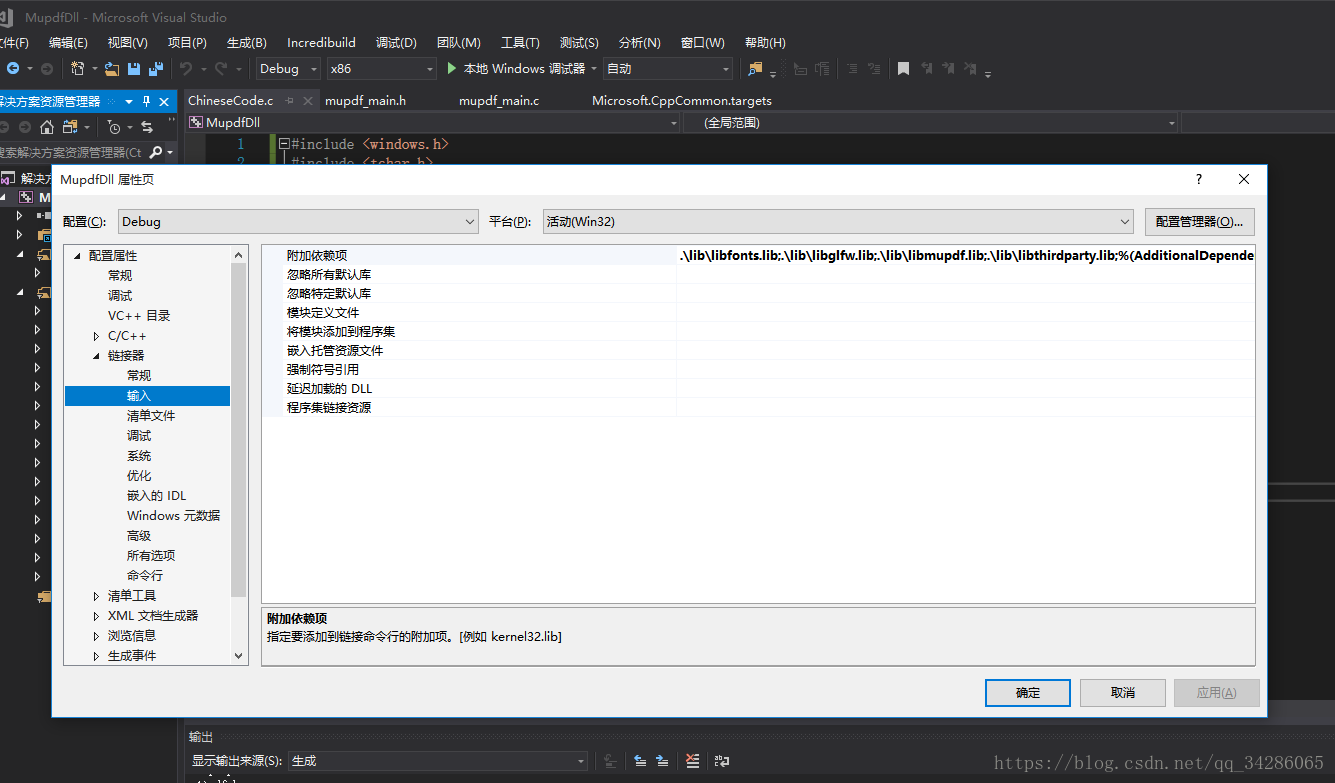The width and height of the screenshot is (1335, 783).
Task: Click the Clear All output icon
Action: (693, 761)
